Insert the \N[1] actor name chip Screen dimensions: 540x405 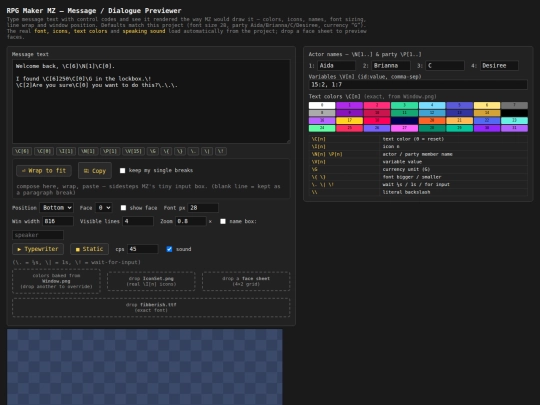[88, 151]
